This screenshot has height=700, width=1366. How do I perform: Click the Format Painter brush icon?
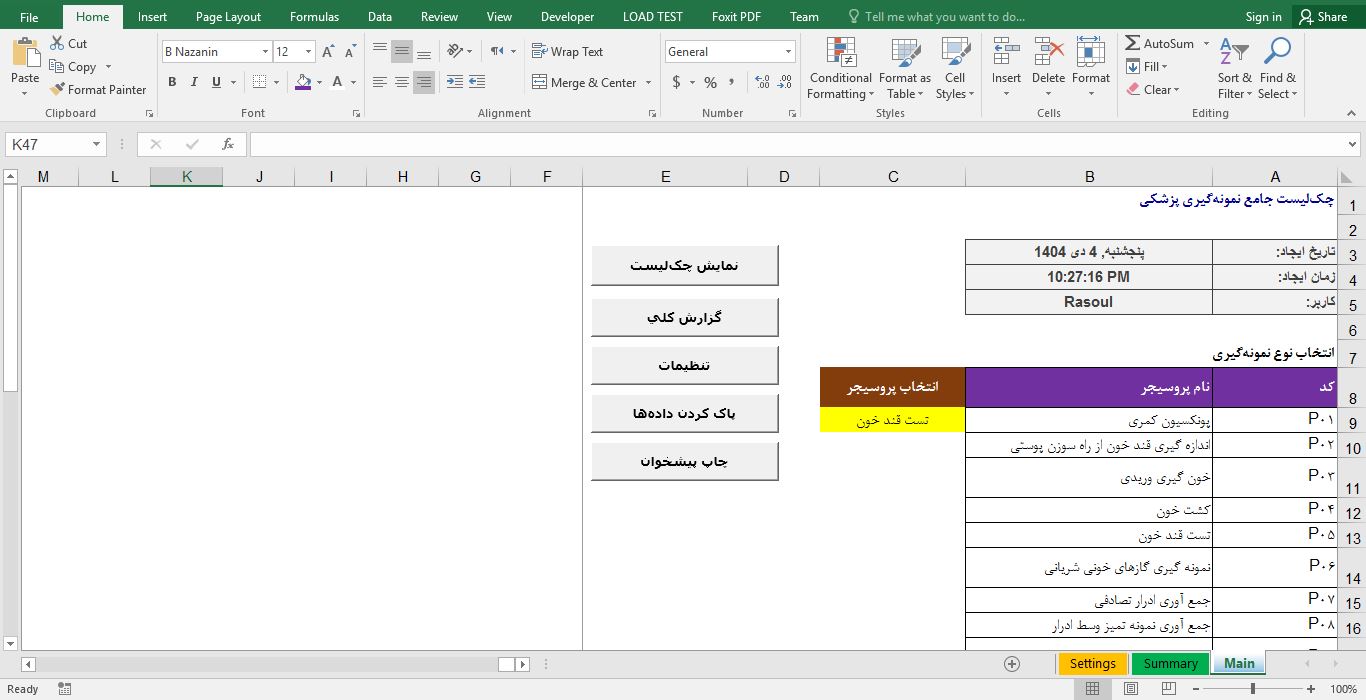pyautogui.click(x=57, y=90)
